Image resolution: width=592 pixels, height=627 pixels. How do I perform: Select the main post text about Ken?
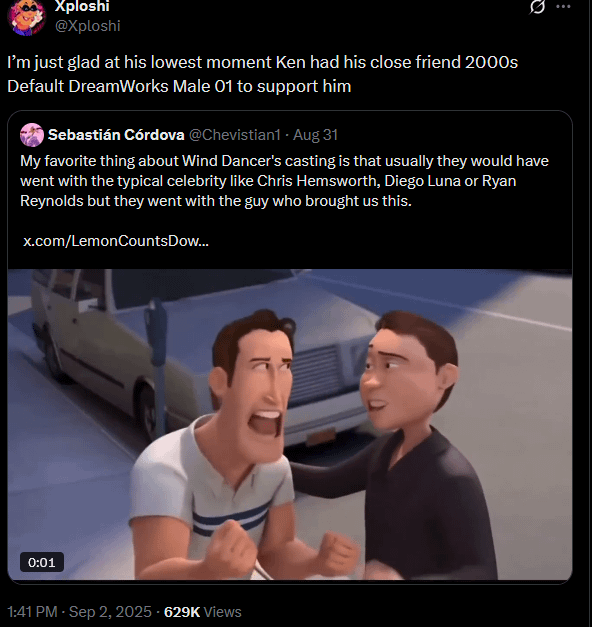pyautogui.click(x=263, y=74)
